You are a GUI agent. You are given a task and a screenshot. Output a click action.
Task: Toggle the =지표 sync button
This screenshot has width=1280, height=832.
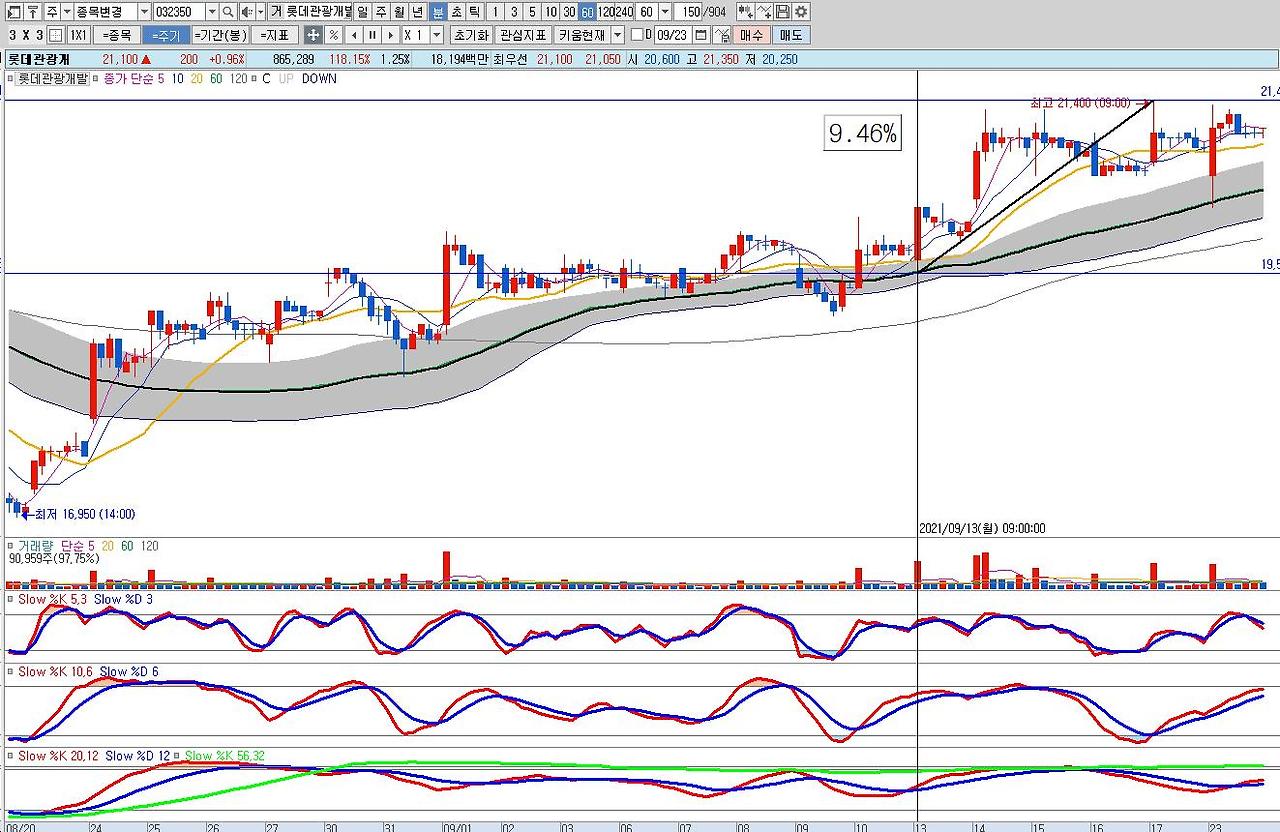(275, 35)
